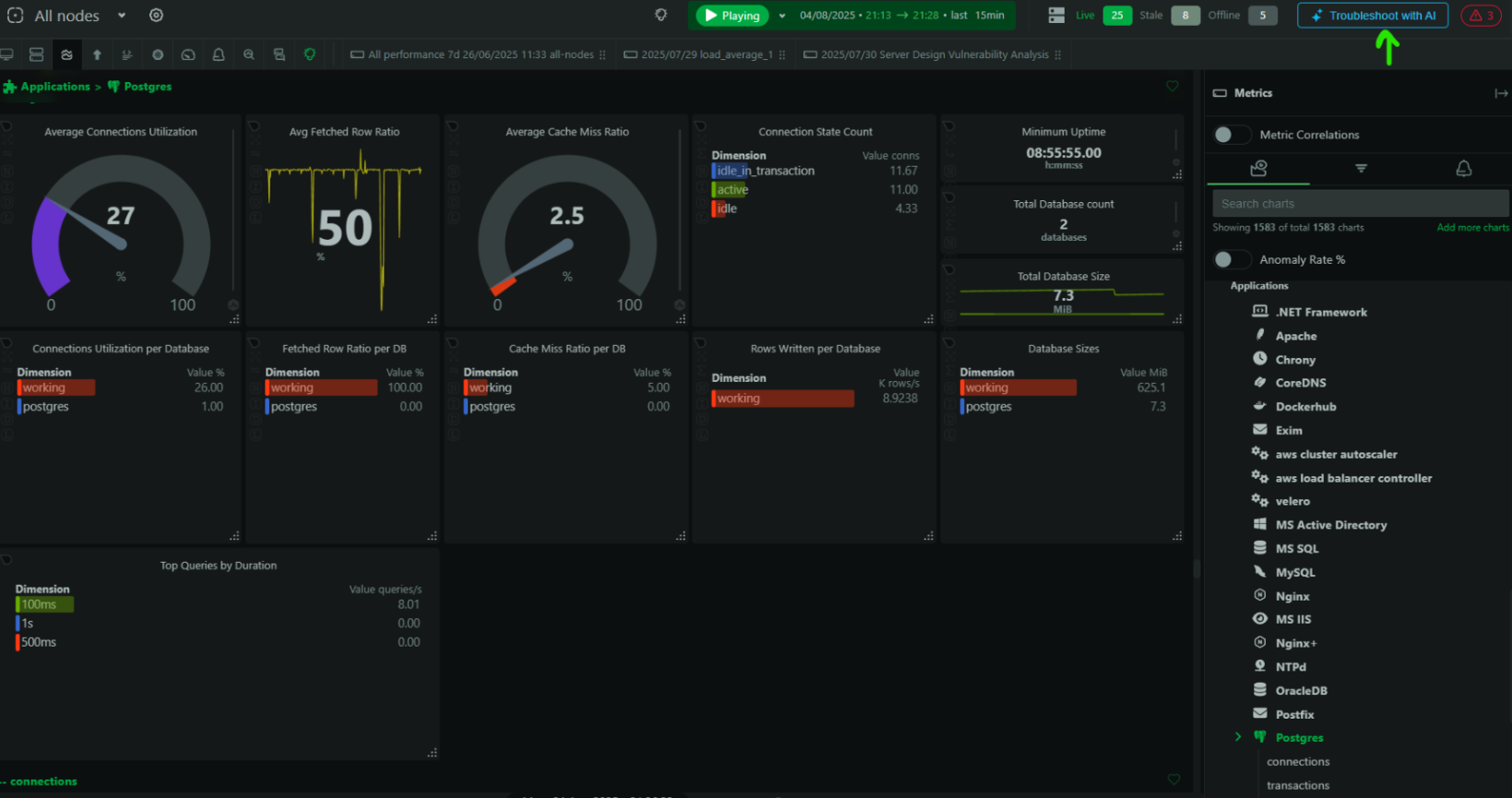Image resolution: width=1512 pixels, height=798 pixels.
Task: Select aws load balancer controller entry
Action: pyautogui.click(x=1353, y=478)
